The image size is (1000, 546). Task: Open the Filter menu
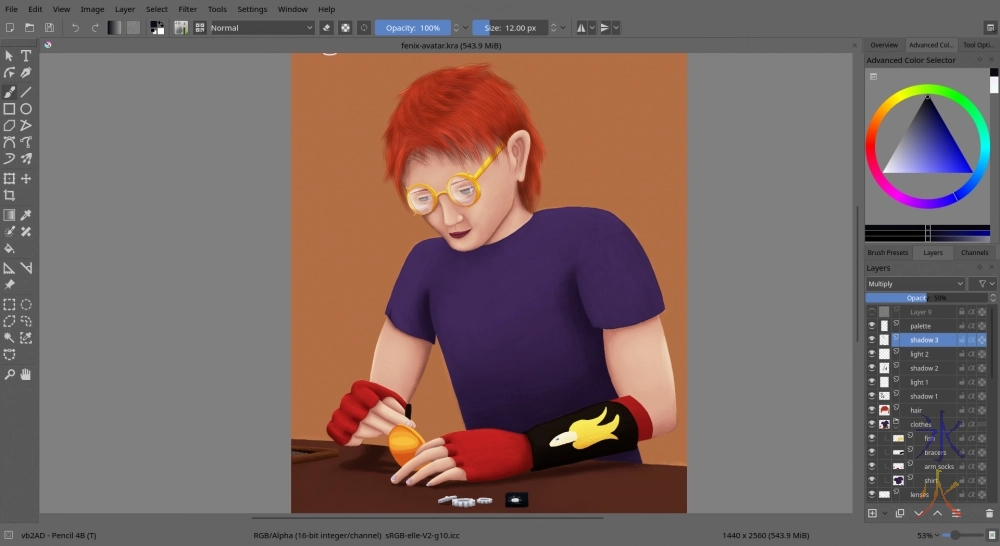[187, 9]
